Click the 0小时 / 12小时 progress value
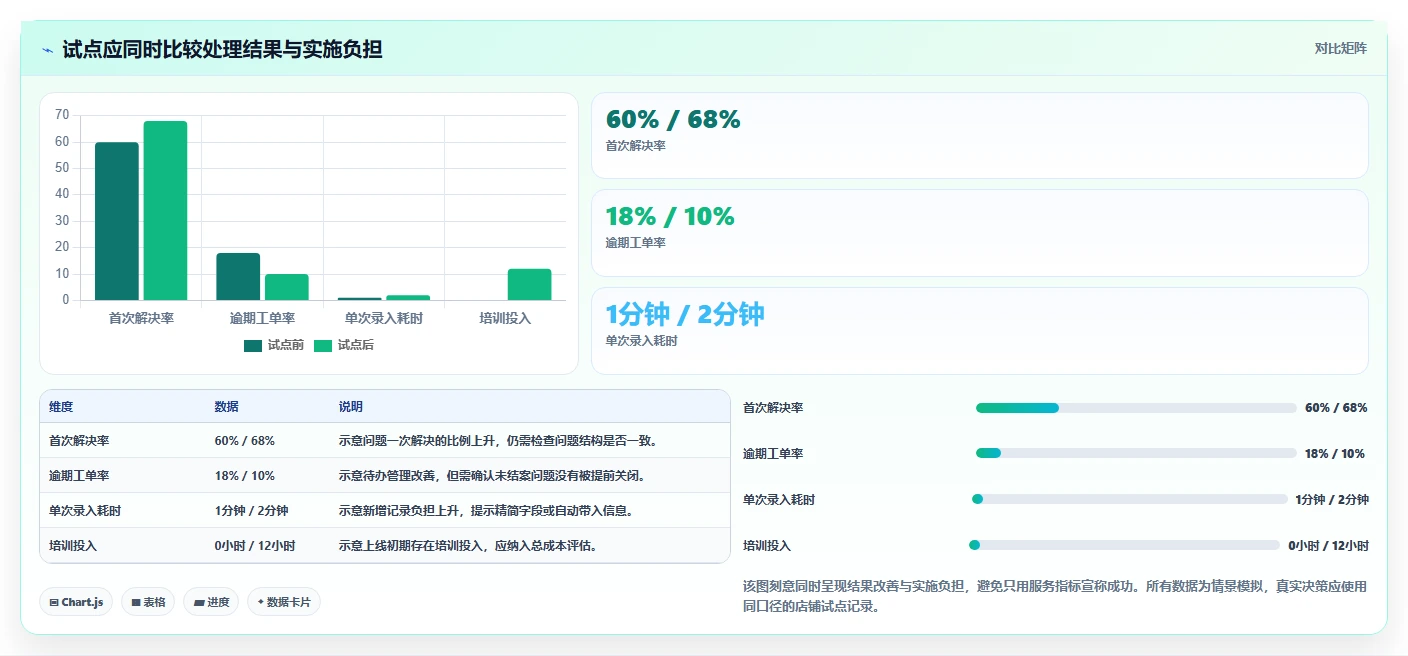1408x656 pixels. (1328, 546)
